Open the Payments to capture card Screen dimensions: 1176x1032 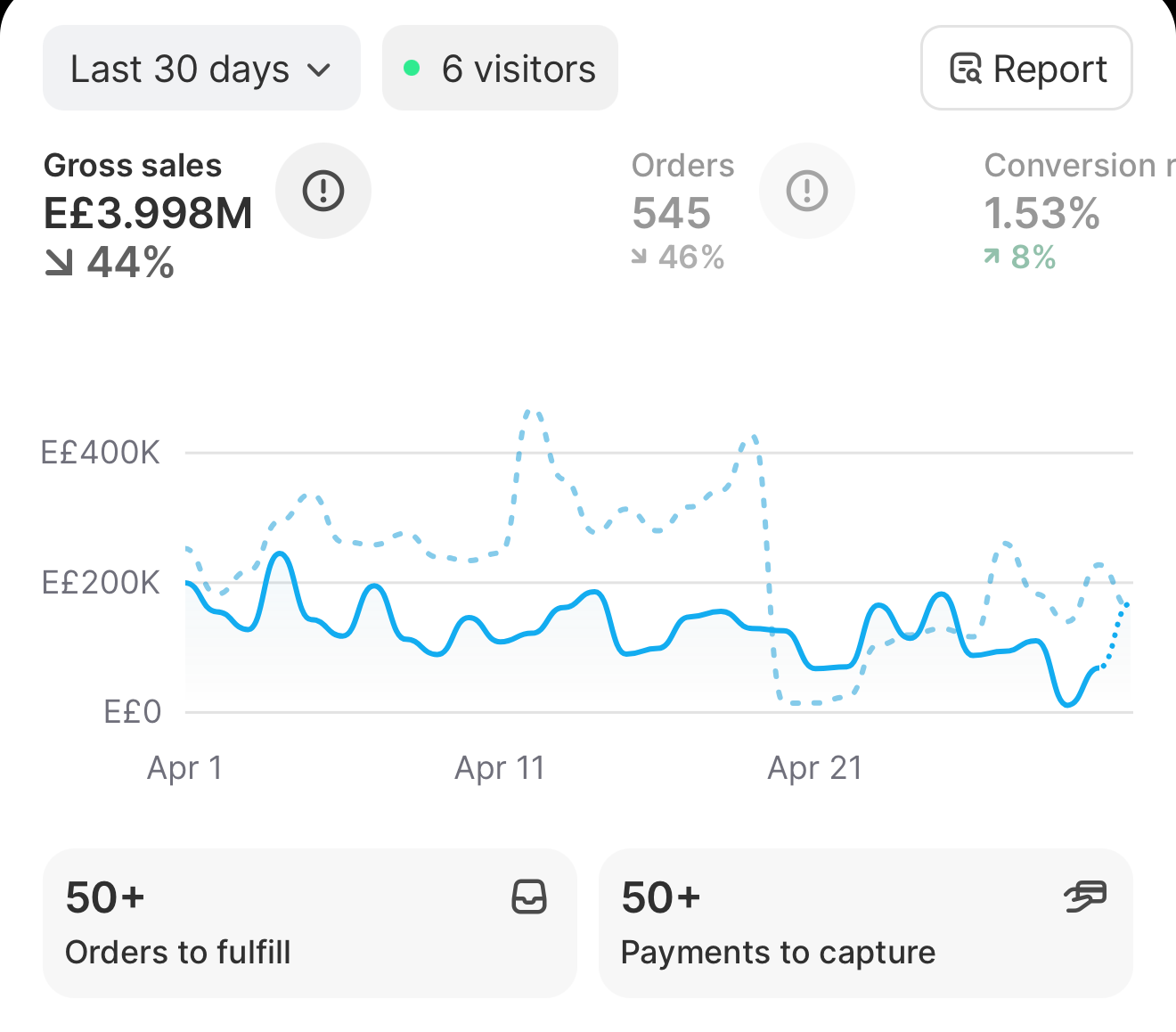point(865,923)
